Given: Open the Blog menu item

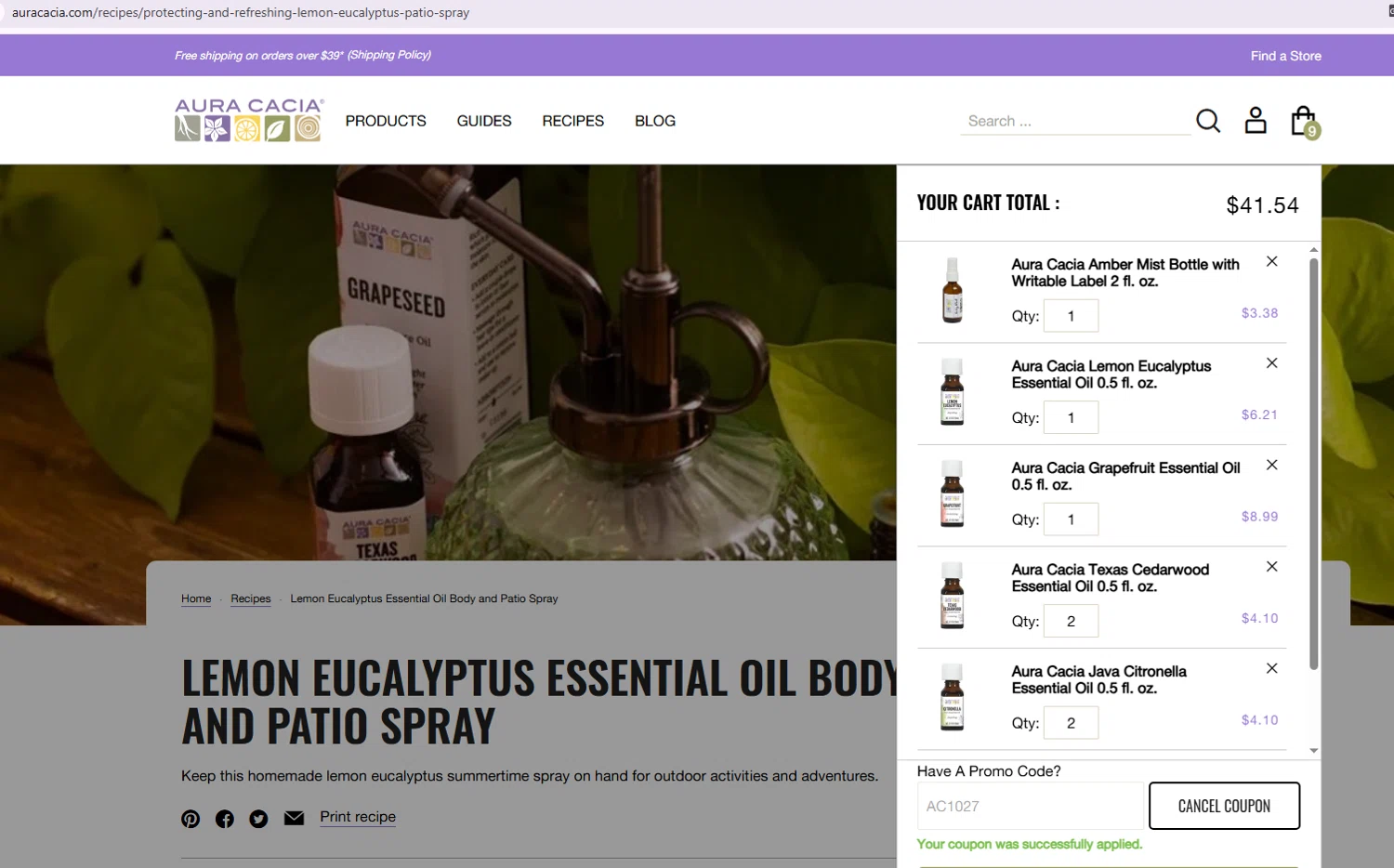Looking at the screenshot, I should pos(655,121).
